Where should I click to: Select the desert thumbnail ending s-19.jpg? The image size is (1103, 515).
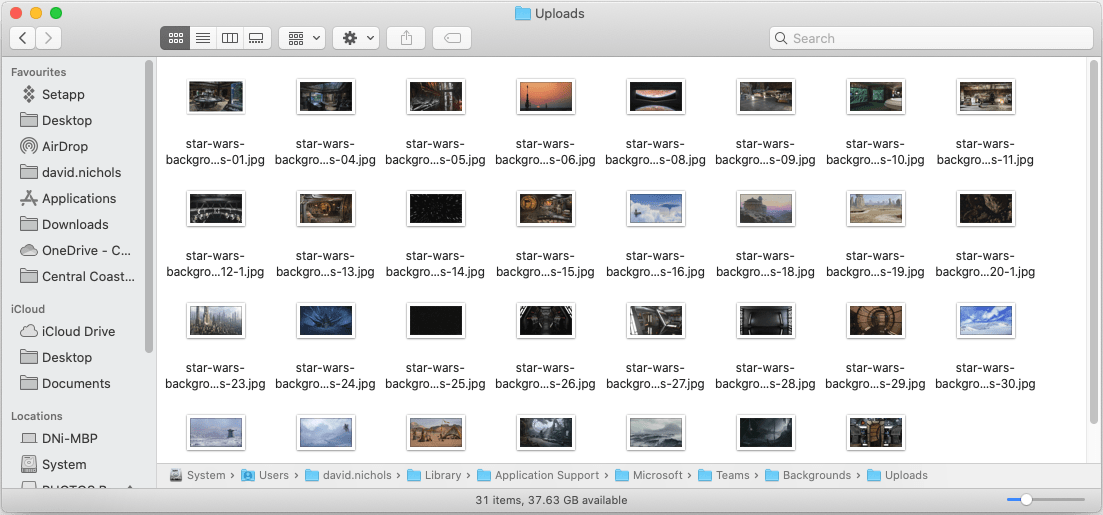tap(876, 209)
